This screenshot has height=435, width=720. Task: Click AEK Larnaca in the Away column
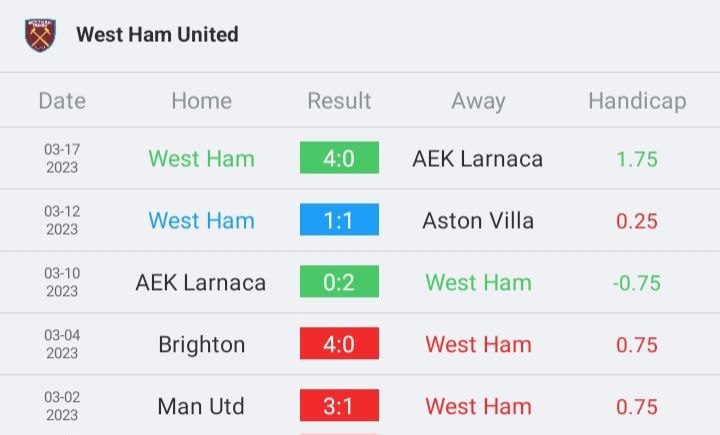tap(478, 159)
